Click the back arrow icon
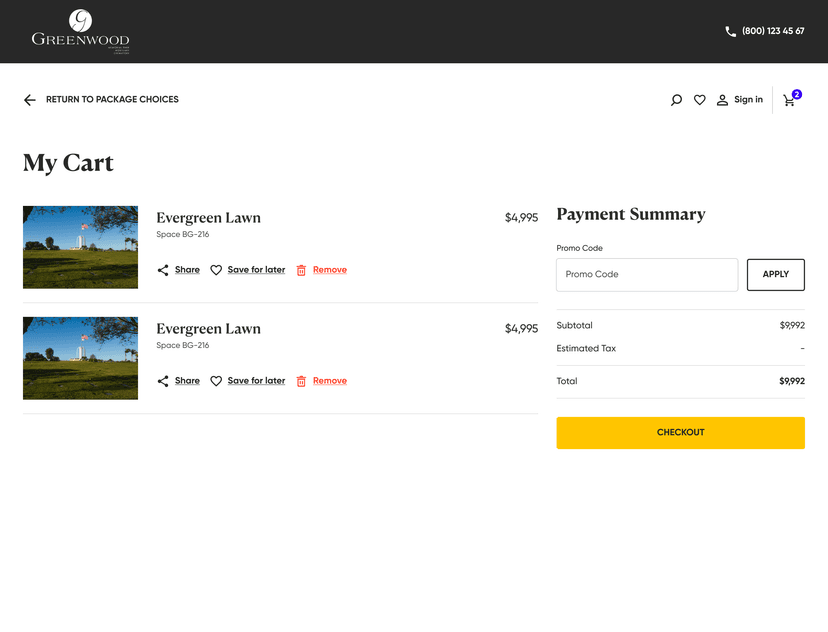 tap(30, 100)
